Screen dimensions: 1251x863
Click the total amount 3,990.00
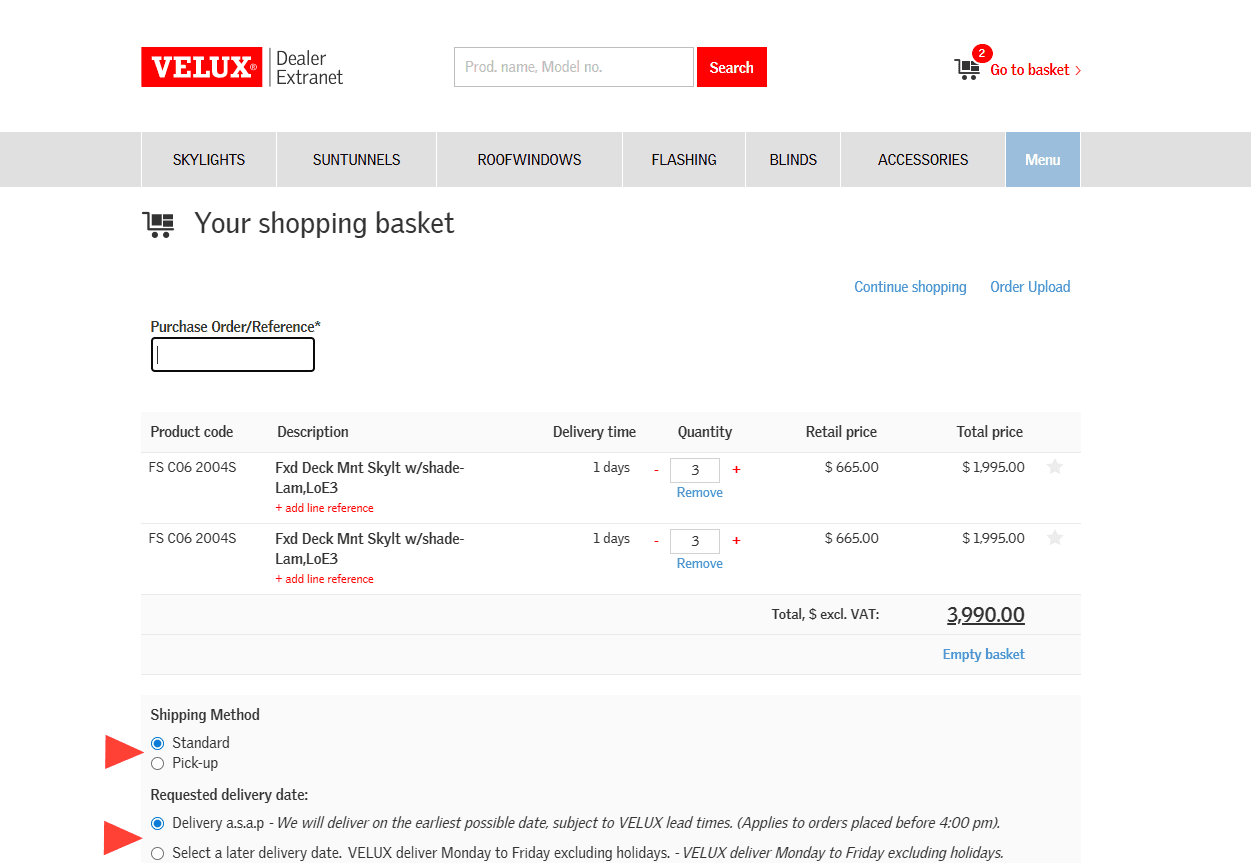pos(986,615)
